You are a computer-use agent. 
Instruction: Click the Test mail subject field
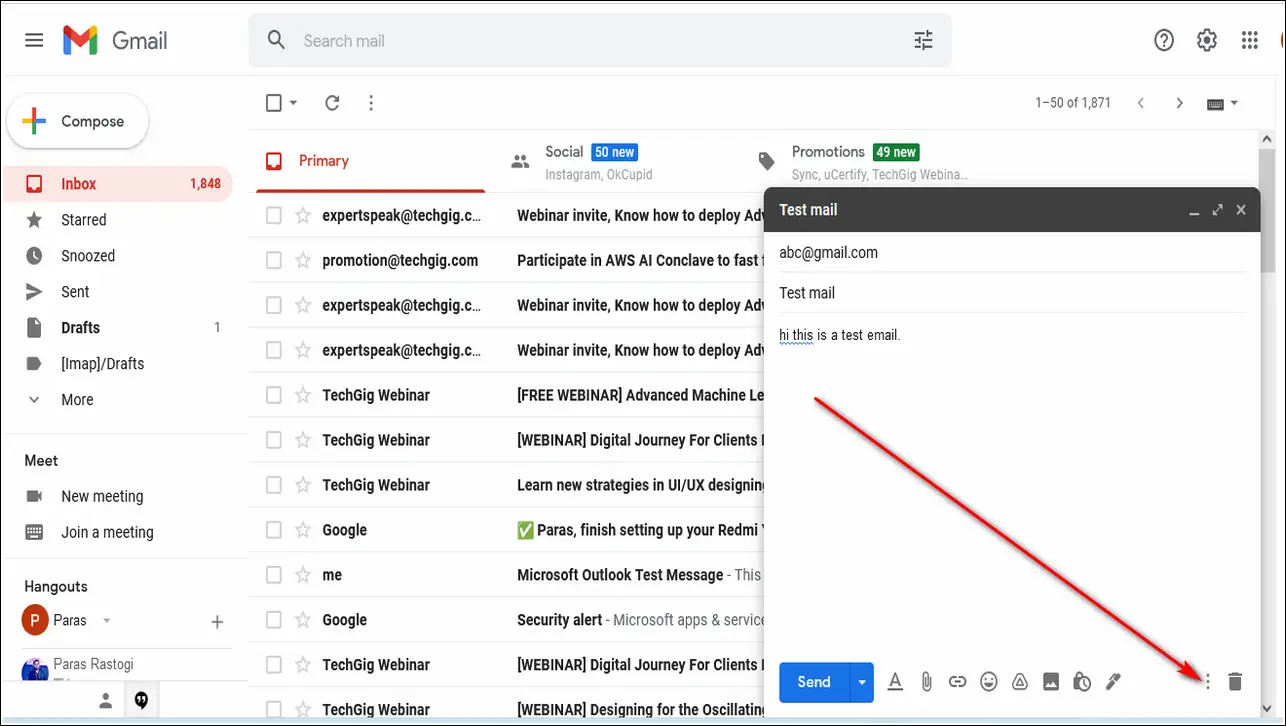[1011, 293]
